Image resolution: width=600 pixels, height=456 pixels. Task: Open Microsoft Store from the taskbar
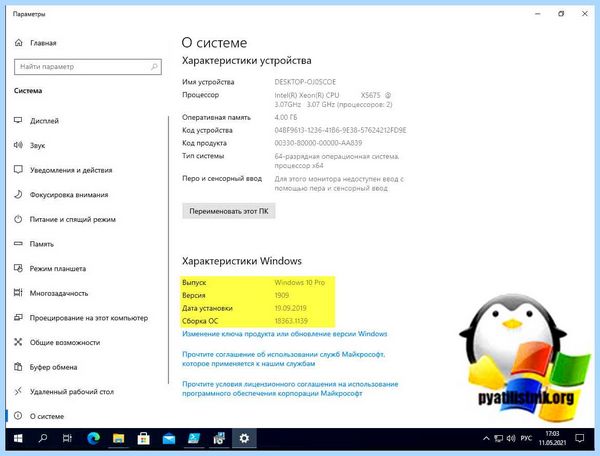tap(143, 438)
